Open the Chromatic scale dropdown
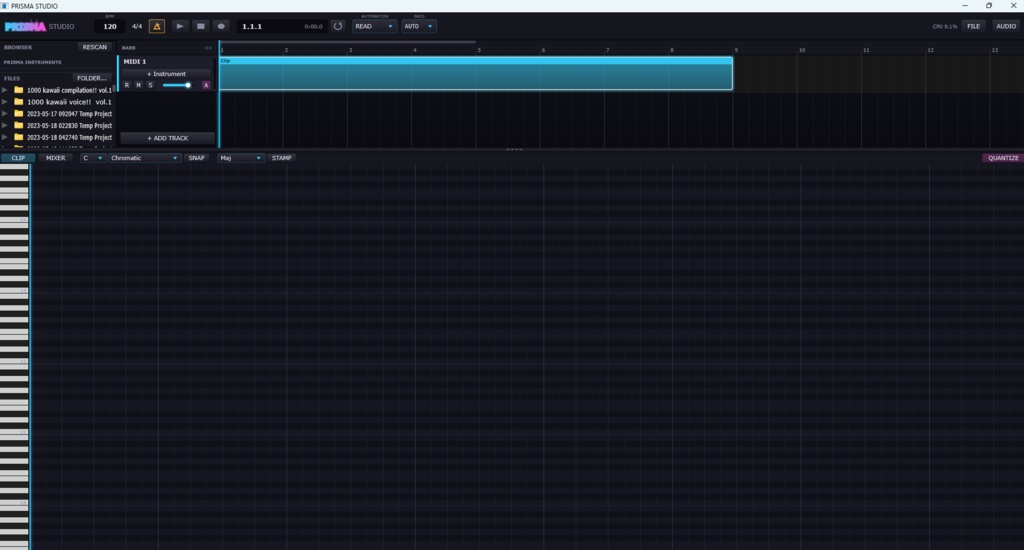Screen dimensions: 1024x550 point(144,158)
